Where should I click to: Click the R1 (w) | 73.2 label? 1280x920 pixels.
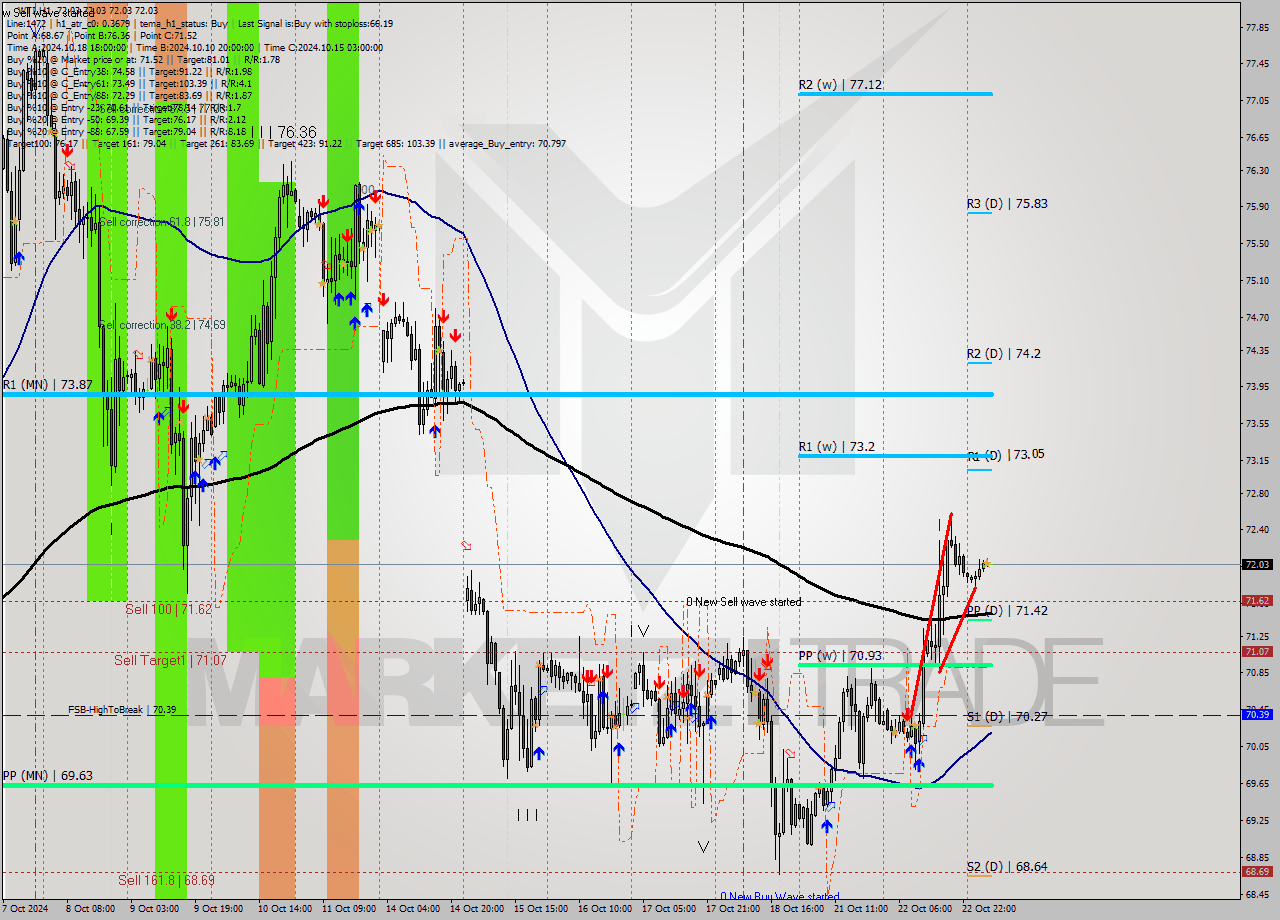(x=836, y=446)
